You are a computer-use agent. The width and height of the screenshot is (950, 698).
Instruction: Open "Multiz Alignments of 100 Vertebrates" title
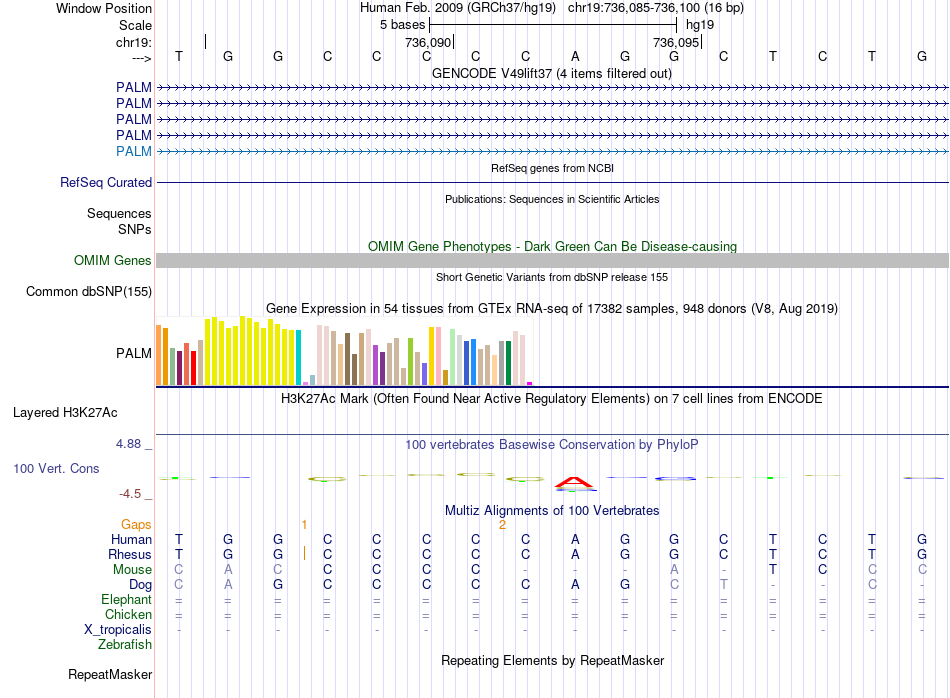[x=552, y=510]
